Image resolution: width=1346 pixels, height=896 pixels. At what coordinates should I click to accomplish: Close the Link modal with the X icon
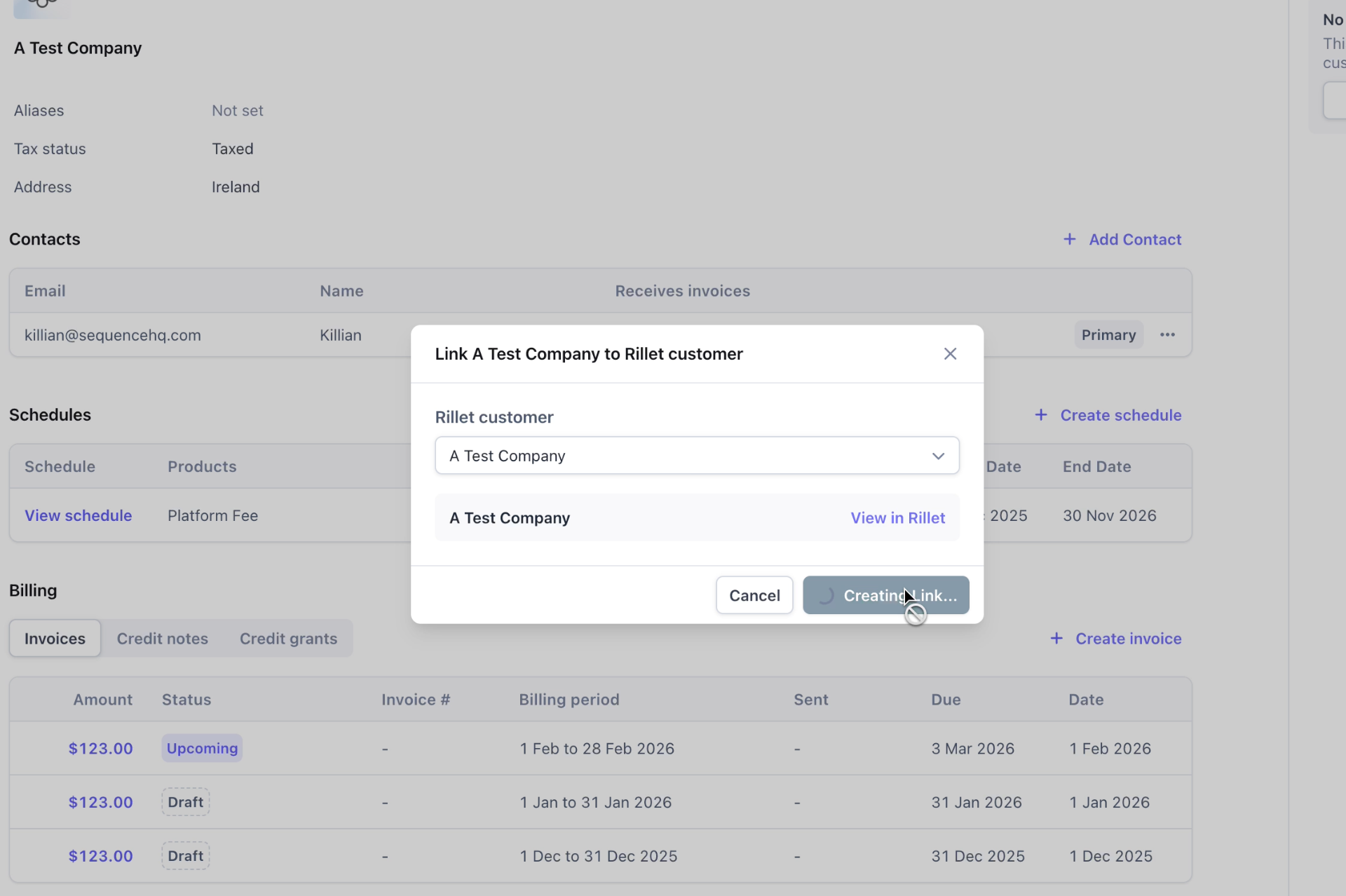[950, 353]
